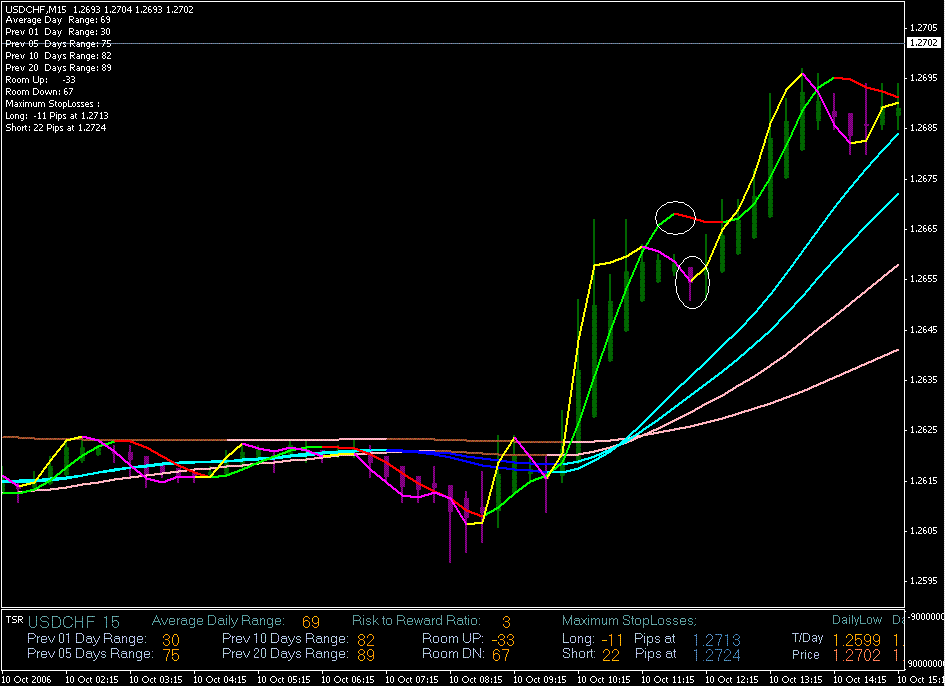
Task: Select the 'Average Day Range: 69' label
Action: 57,20
